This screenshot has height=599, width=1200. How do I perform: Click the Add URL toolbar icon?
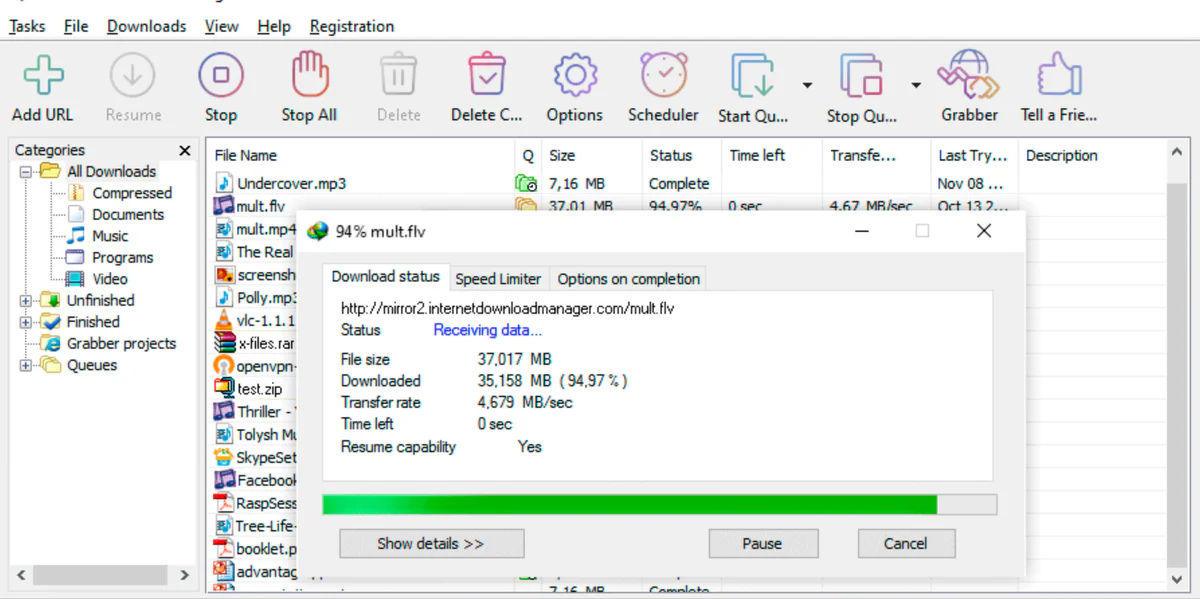pos(42,76)
